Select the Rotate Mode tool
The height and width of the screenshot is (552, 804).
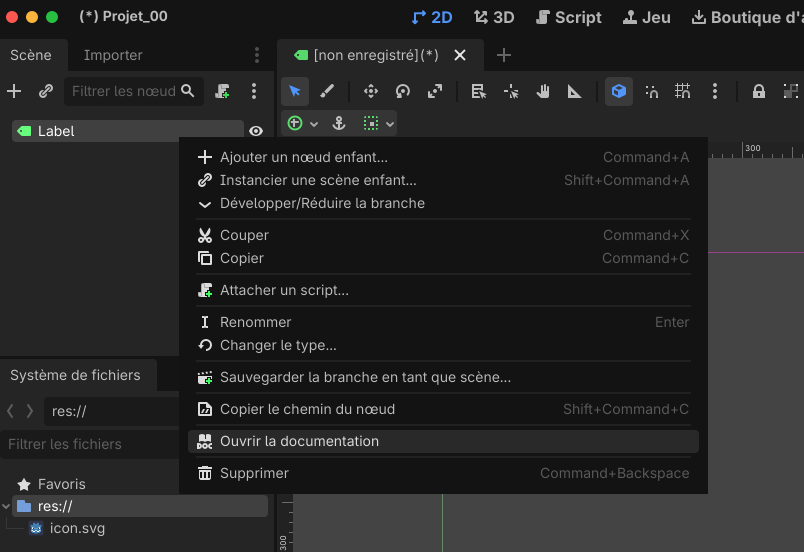tap(403, 91)
